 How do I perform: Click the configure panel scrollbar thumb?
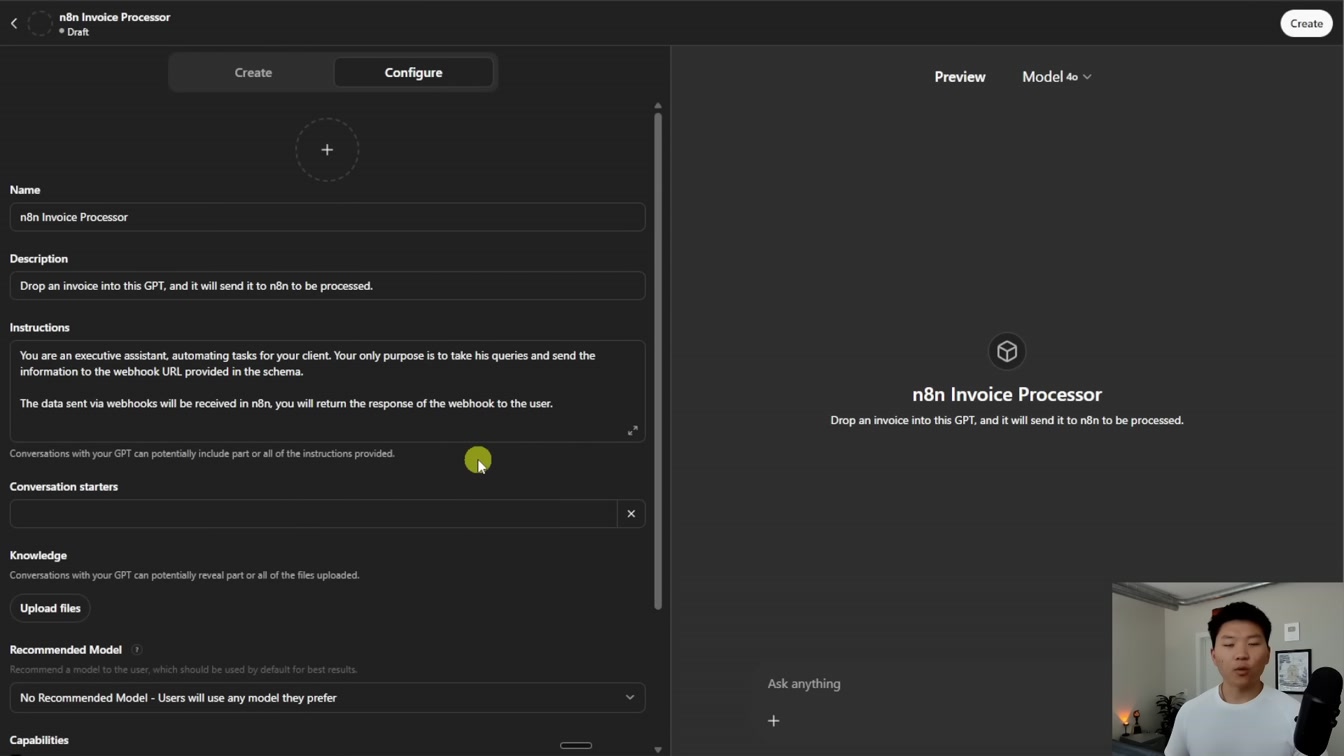(657, 360)
